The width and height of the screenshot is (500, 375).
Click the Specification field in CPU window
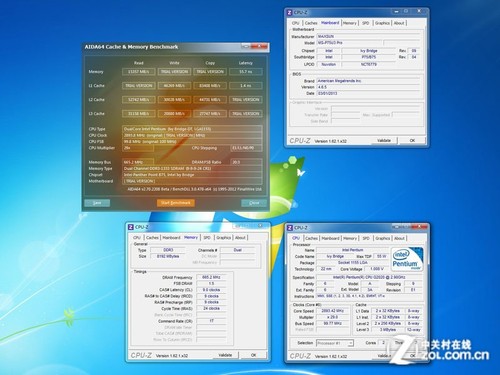pos(369,277)
